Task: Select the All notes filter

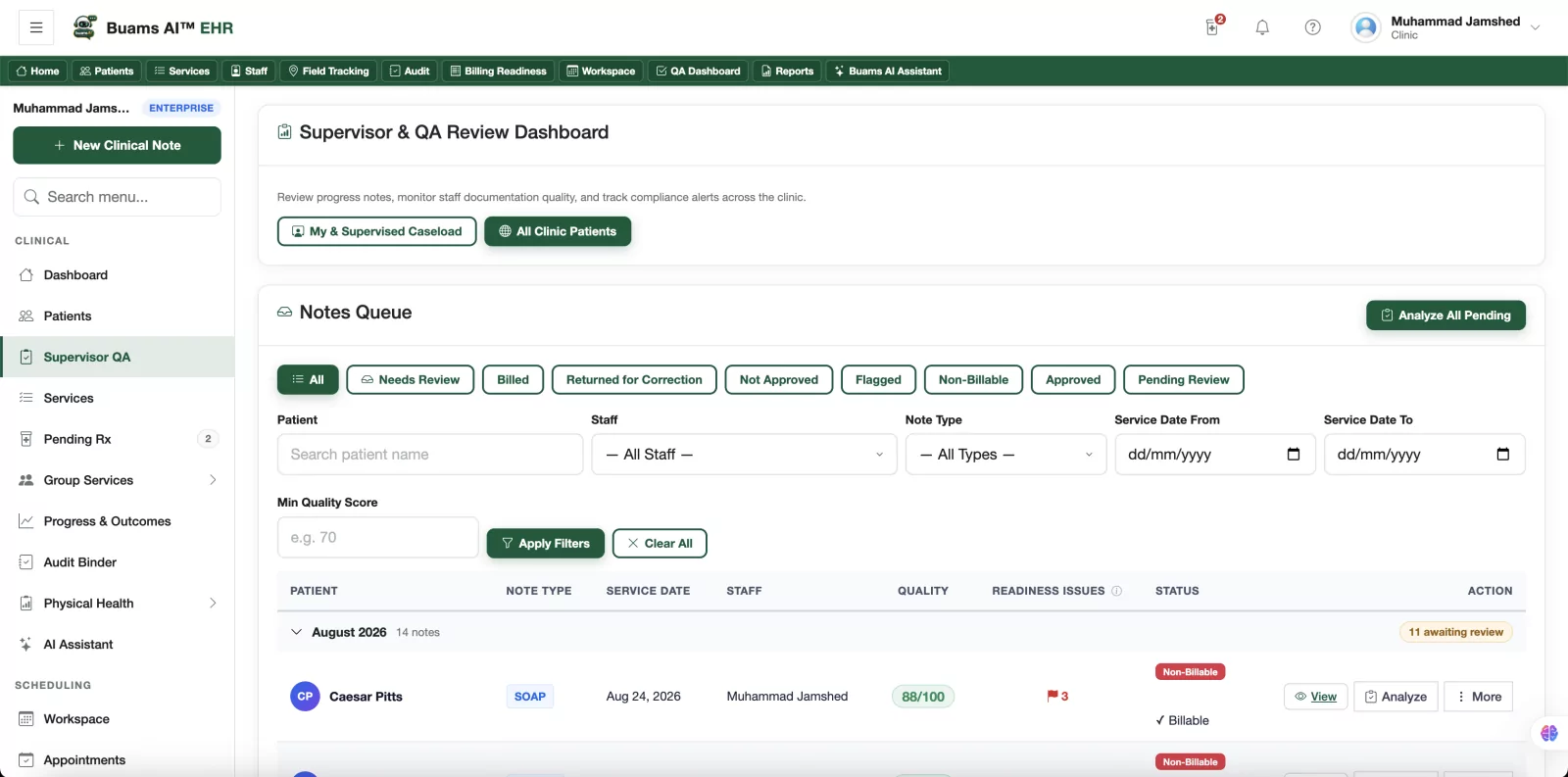Action: [x=308, y=380]
